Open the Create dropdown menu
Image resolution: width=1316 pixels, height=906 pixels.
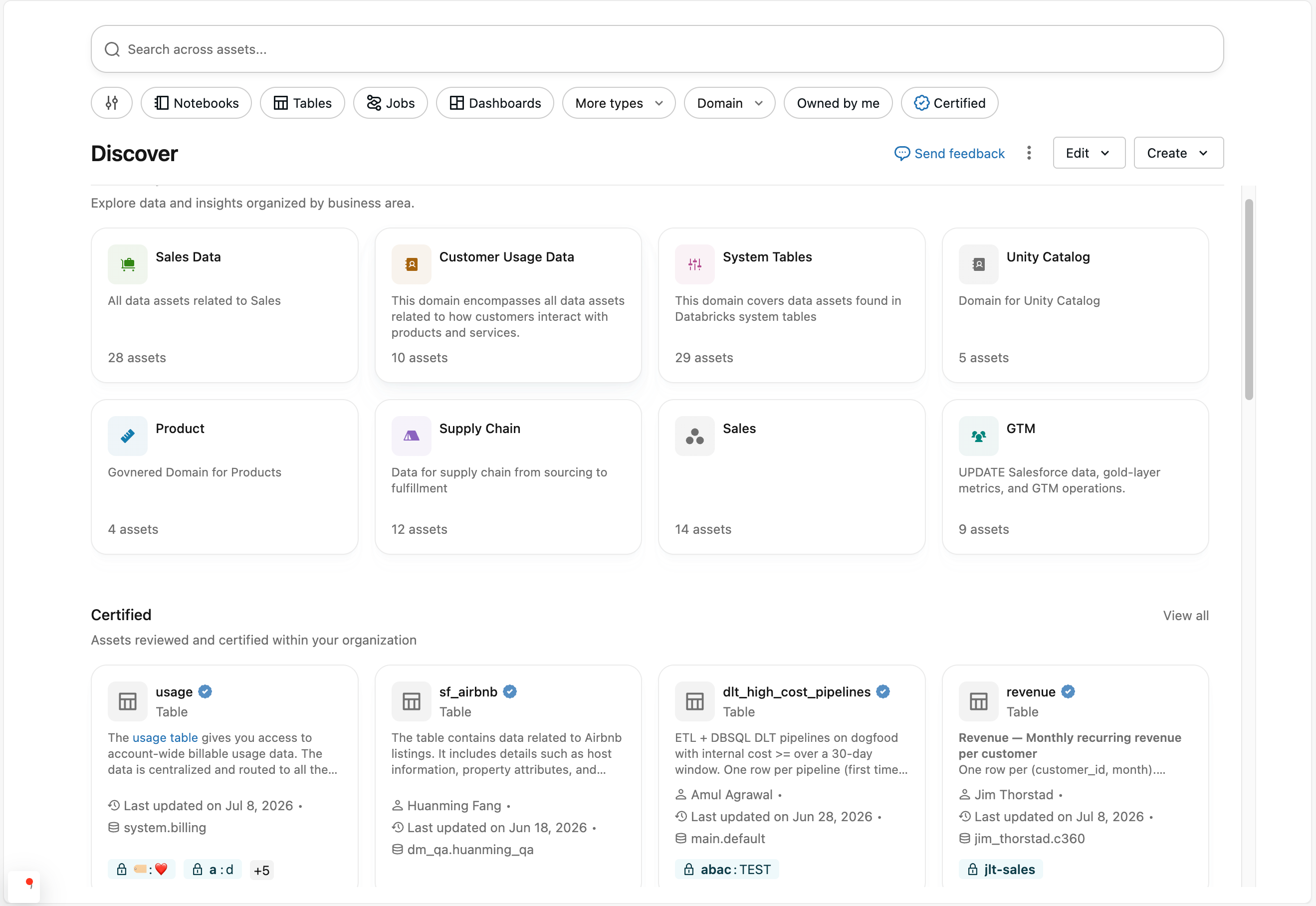coord(1179,153)
